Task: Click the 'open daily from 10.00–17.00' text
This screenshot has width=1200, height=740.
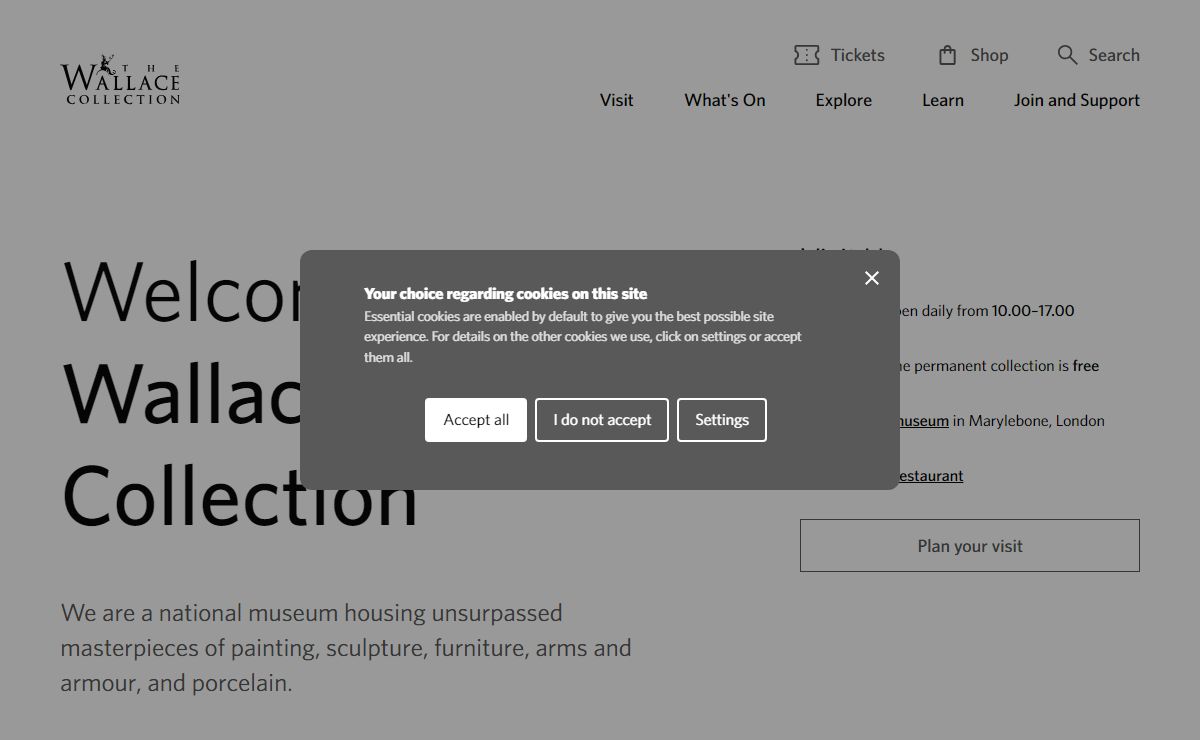Action: pos(987,311)
